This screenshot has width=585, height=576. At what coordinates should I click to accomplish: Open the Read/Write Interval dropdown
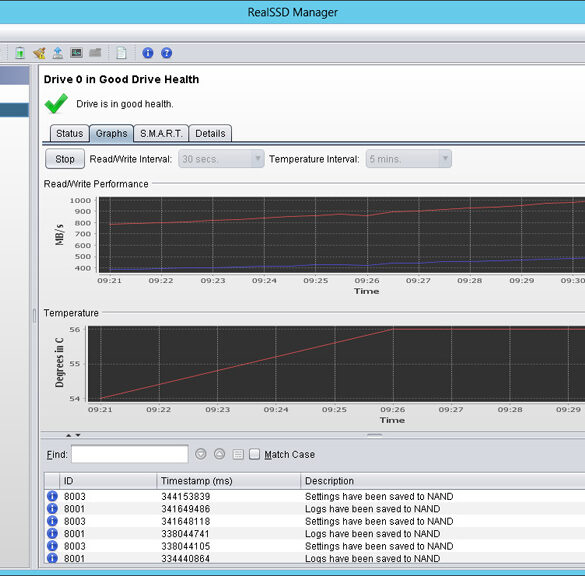[x=221, y=159]
